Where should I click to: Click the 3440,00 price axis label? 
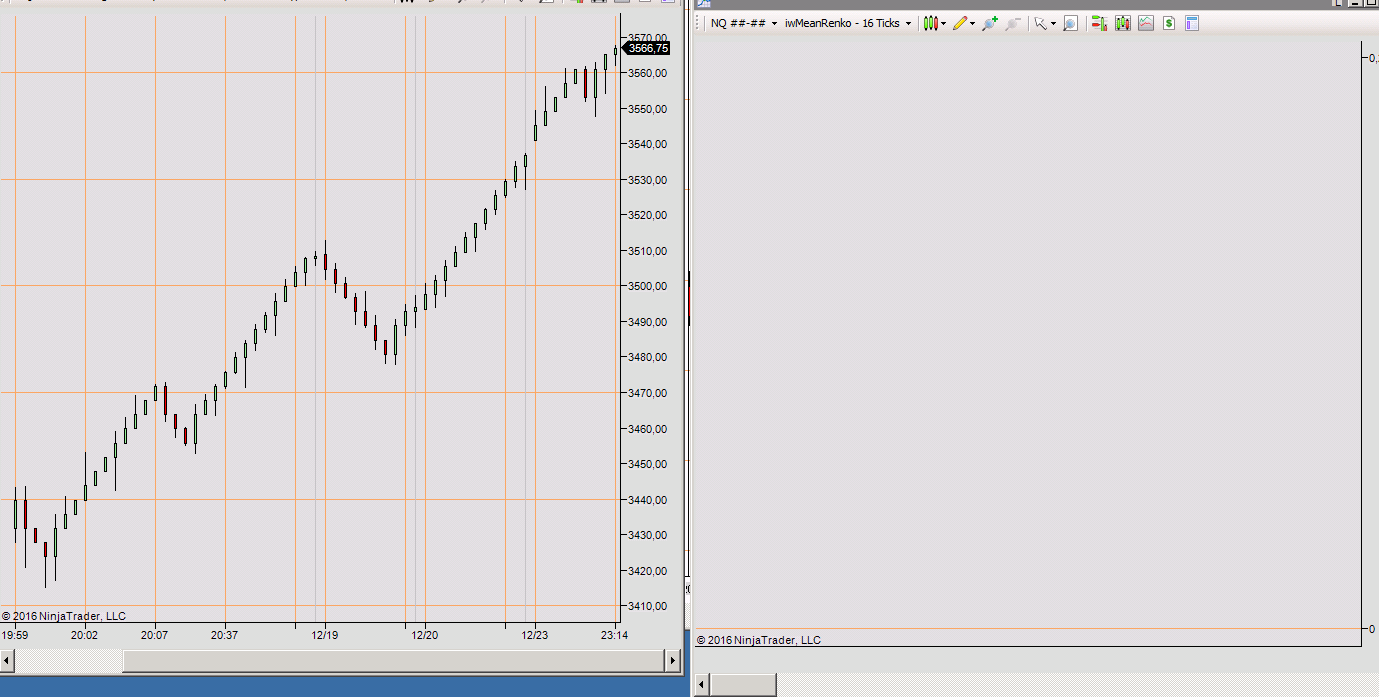point(647,500)
